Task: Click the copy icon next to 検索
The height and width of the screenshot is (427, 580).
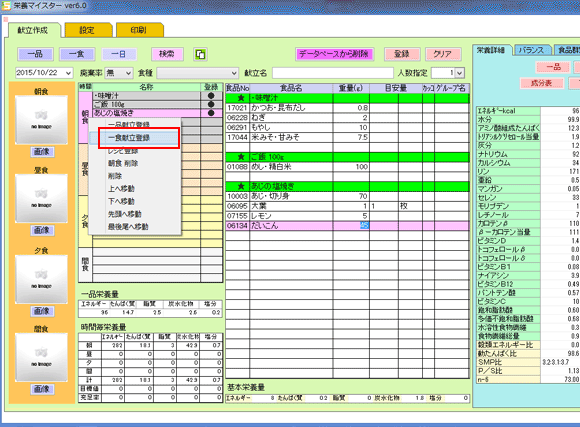Action: pos(200,54)
